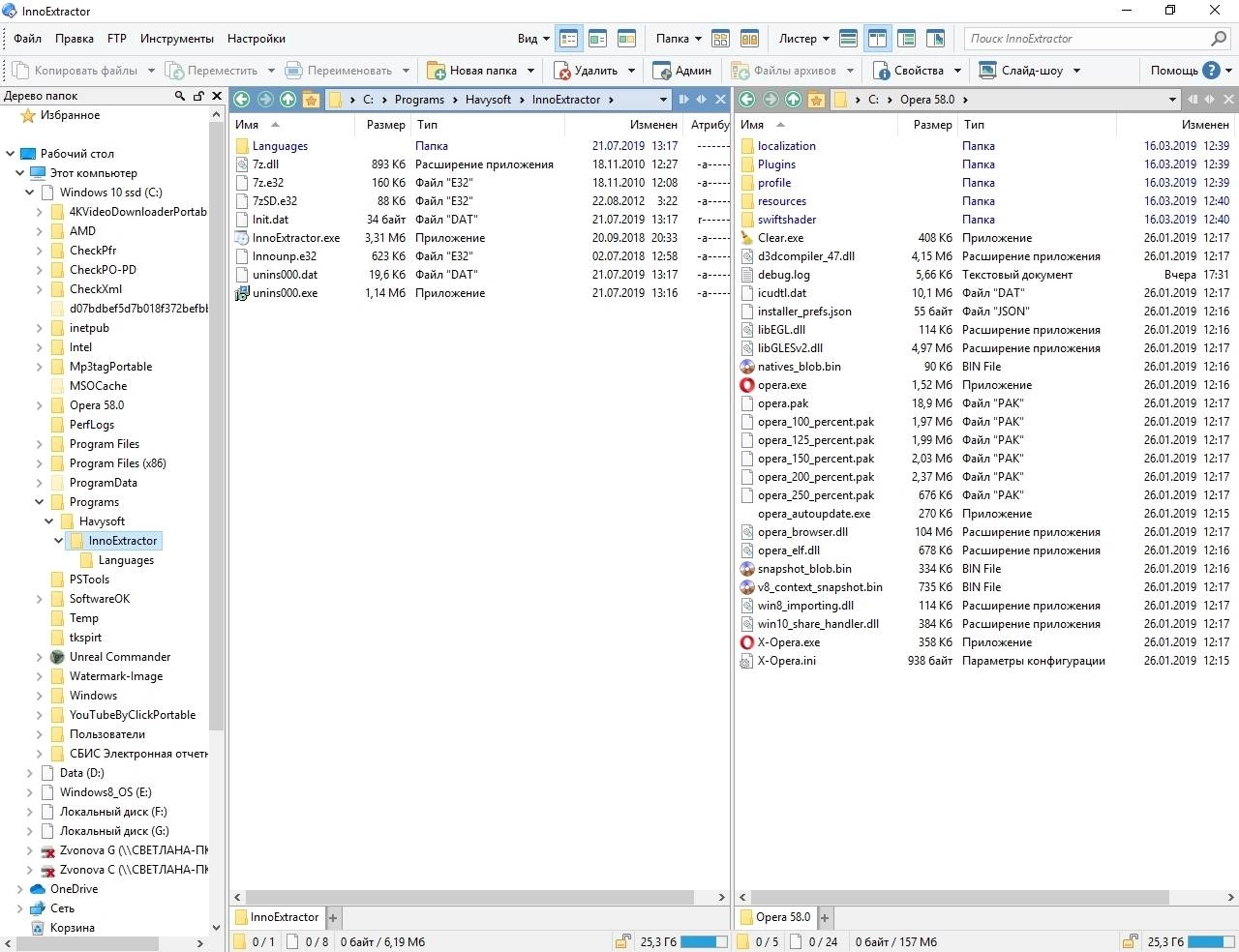Click the Удалить button
The height and width of the screenshot is (952, 1239).
[x=586, y=70]
